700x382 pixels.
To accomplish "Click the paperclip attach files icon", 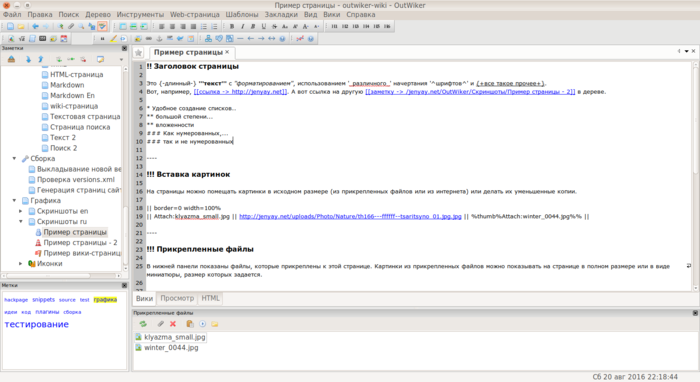I will [x=71, y=26].
